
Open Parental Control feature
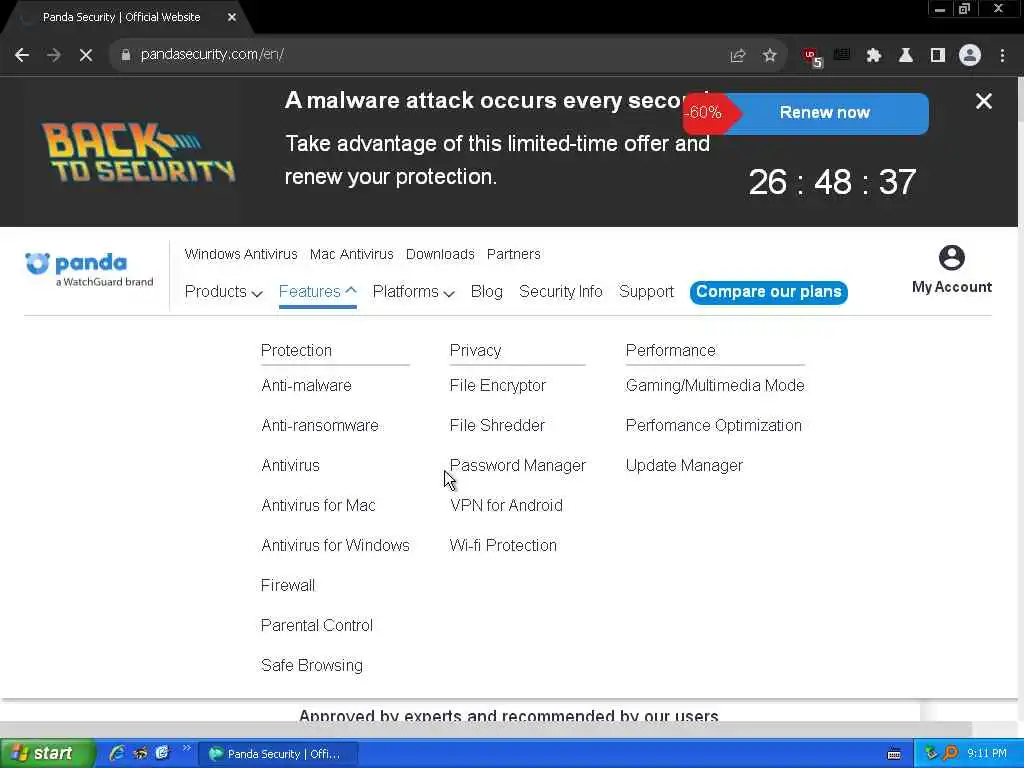[x=317, y=626]
